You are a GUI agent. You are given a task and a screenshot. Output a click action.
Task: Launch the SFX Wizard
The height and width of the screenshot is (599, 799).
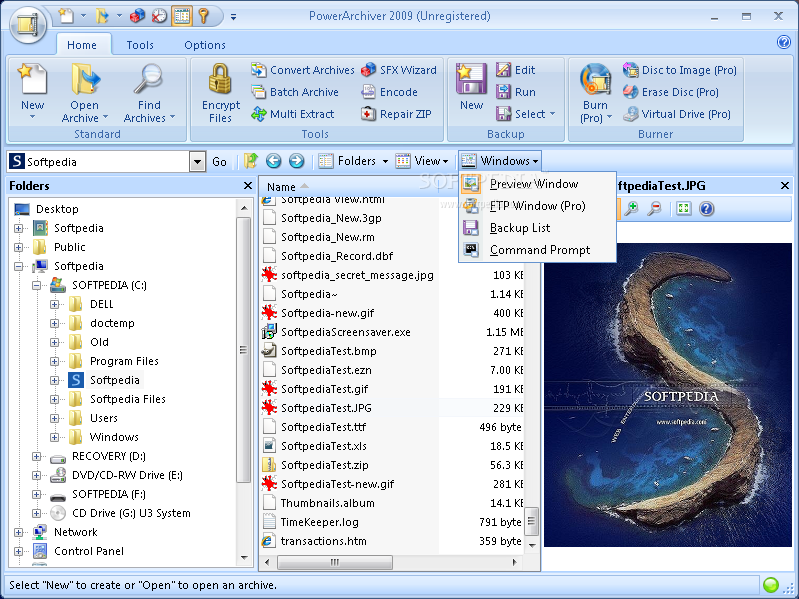[398, 70]
